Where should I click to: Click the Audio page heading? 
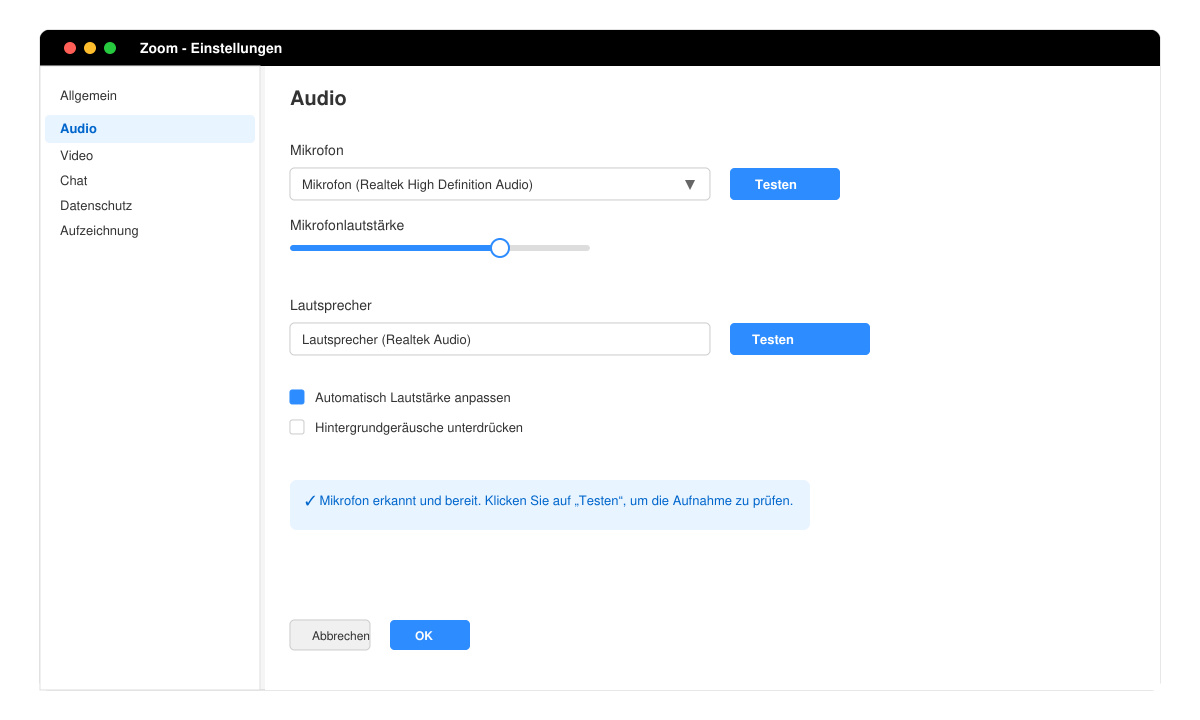point(318,98)
